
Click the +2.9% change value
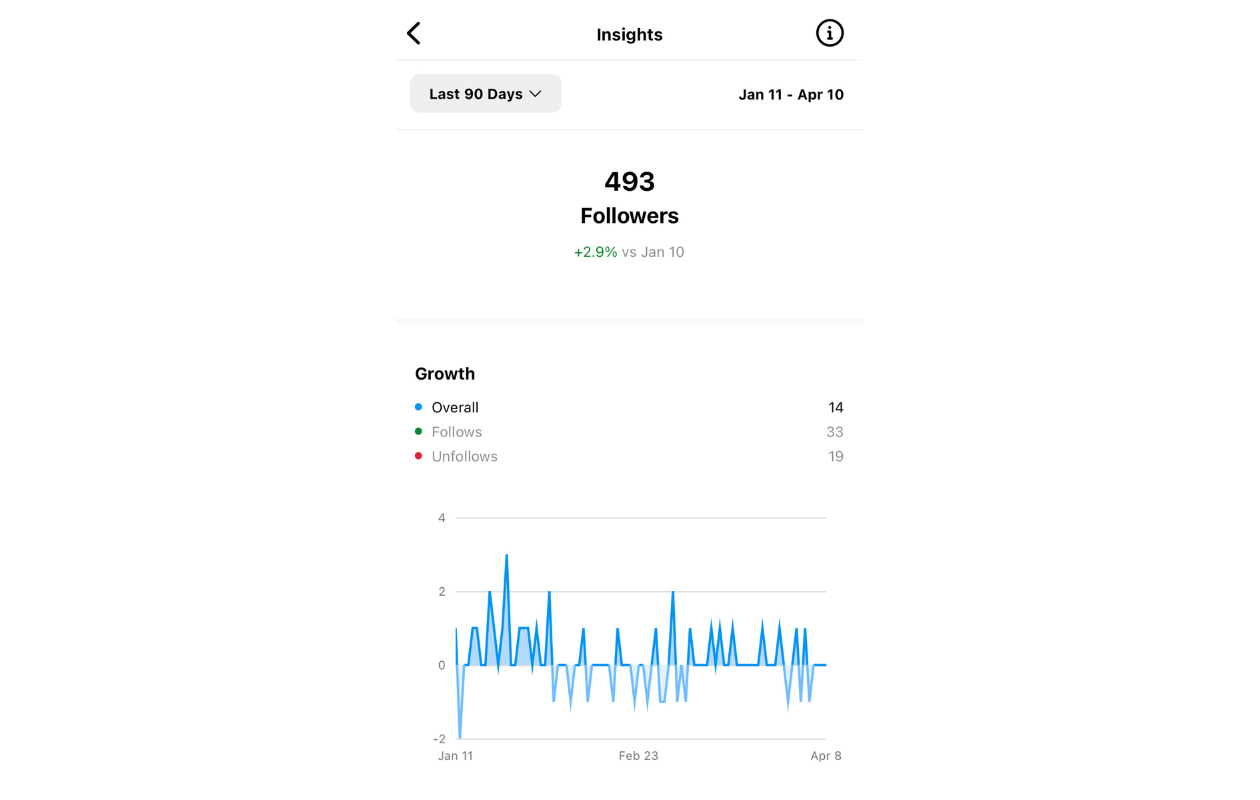pyautogui.click(x=595, y=252)
